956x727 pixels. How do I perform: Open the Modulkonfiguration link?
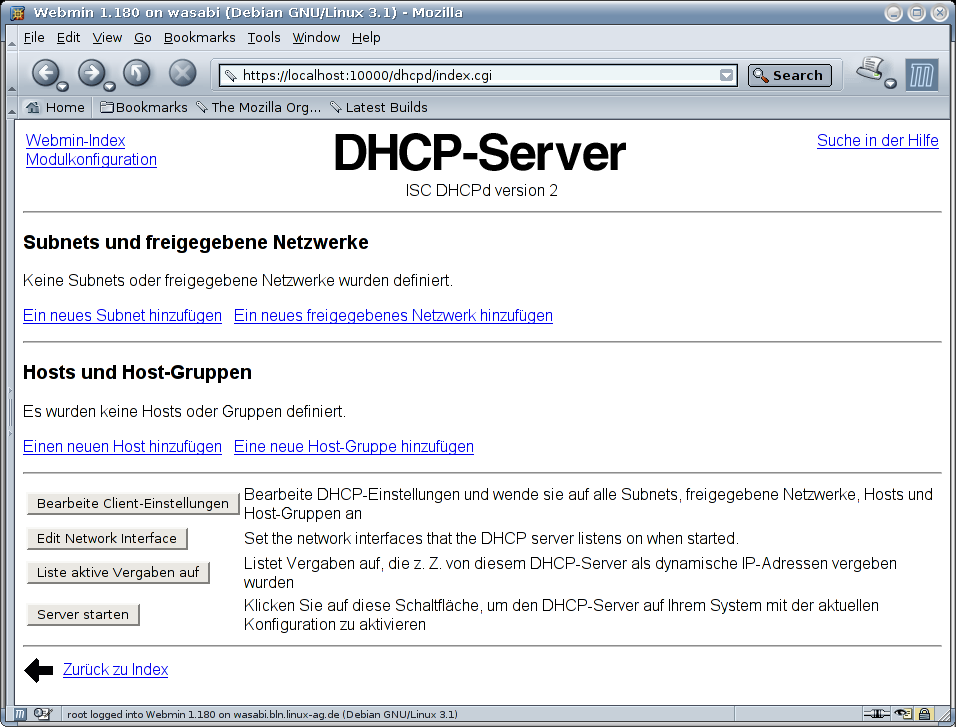[x=91, y=160]
